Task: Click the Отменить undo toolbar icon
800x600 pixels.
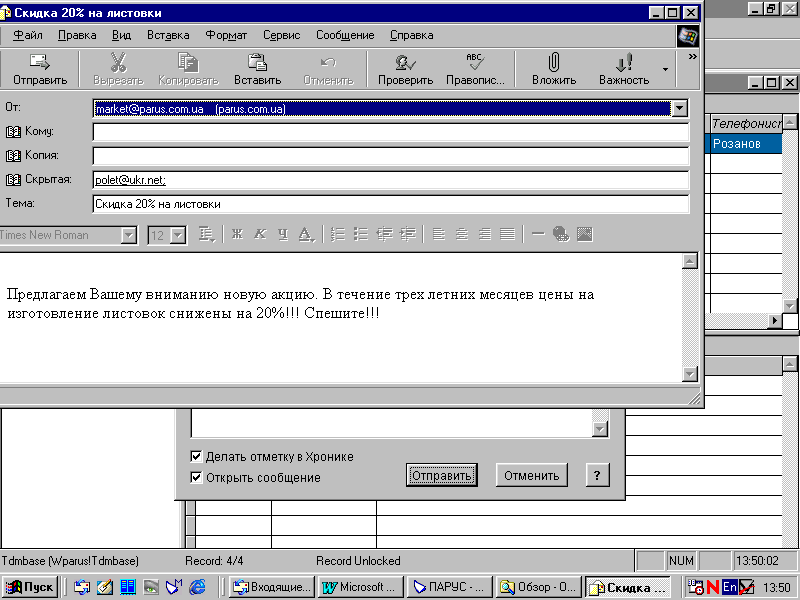Action: (328, 63)
